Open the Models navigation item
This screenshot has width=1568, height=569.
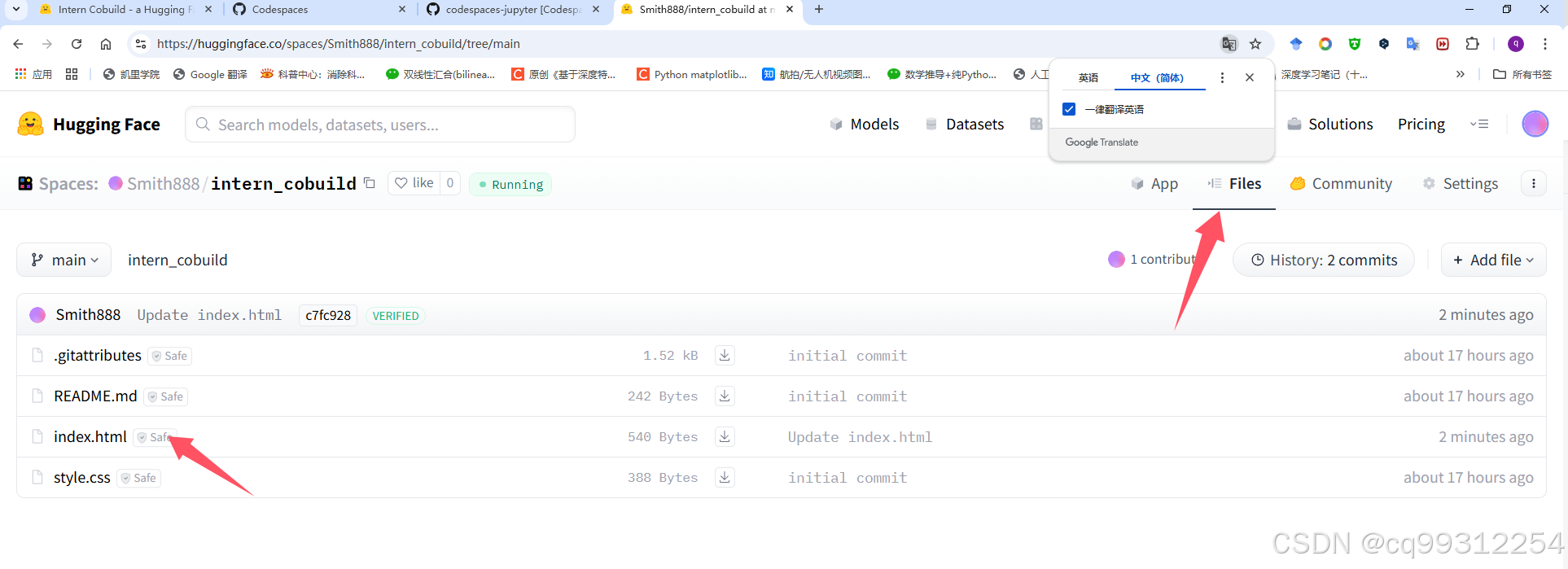click(x=864, y=124)
